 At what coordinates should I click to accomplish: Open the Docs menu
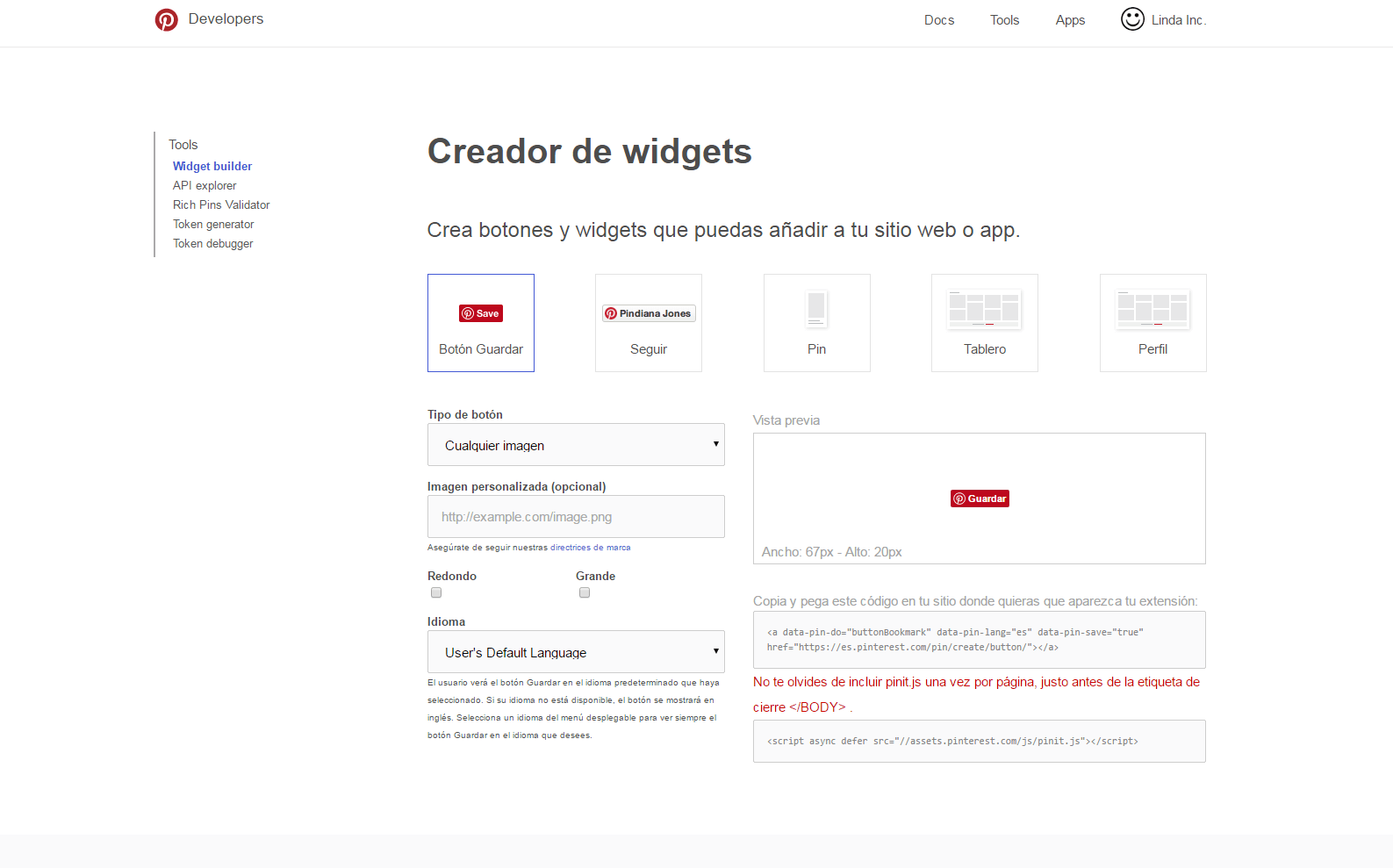939,20
